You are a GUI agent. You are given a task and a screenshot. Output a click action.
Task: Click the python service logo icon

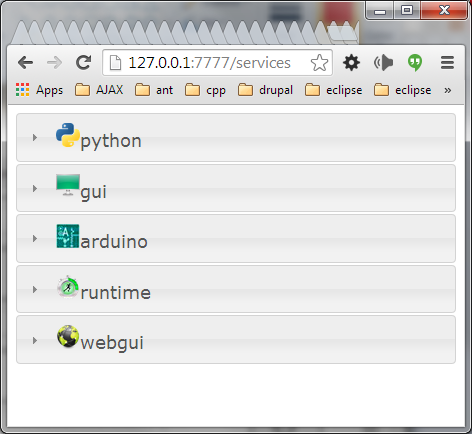[68, 135]
